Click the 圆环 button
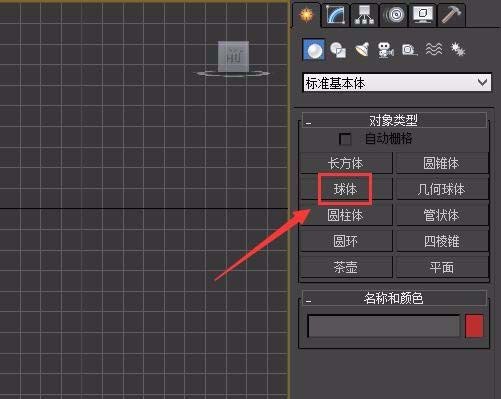Image resolution: width=501 pixels, height=399 pixels. pyautogui.click(x=346, y=241)
